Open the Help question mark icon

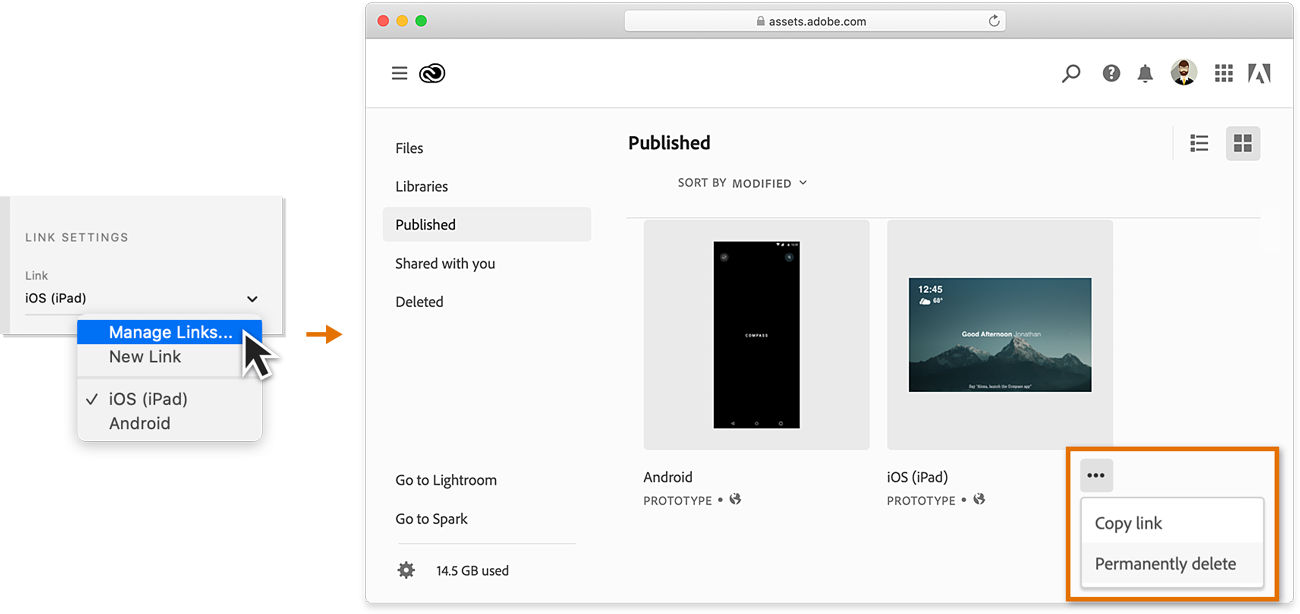pos(1111,73)
